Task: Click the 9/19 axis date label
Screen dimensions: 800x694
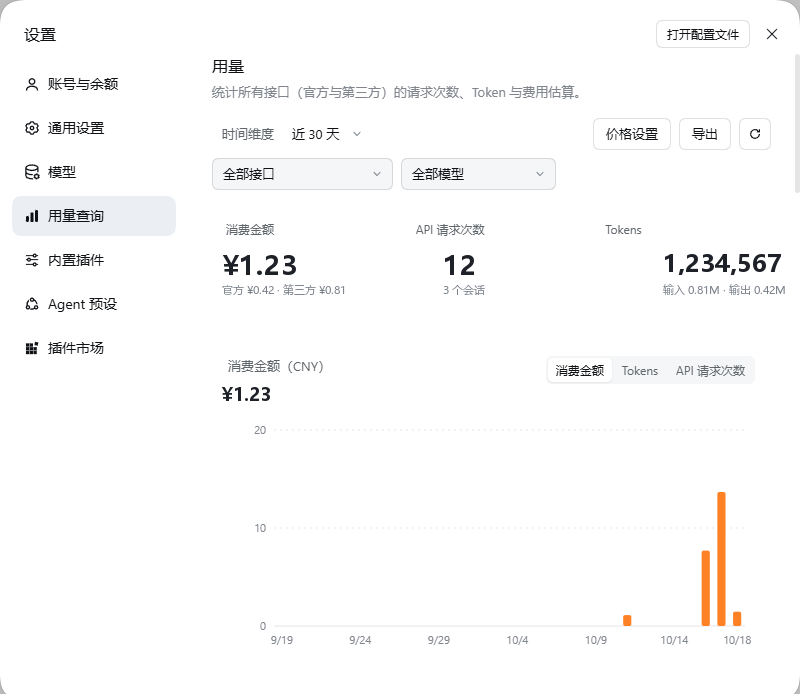Action: click(282, 640)
